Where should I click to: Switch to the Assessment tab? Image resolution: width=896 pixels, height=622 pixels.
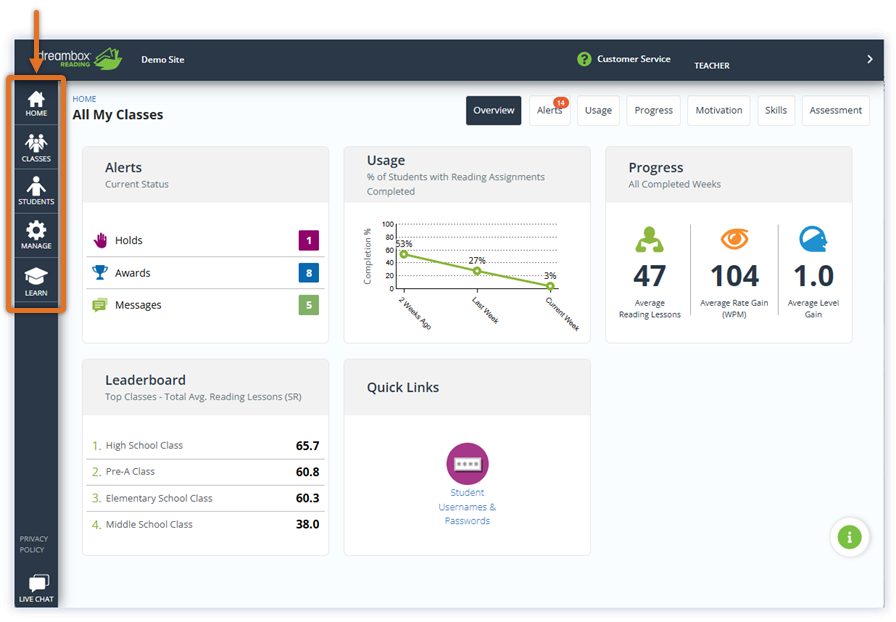point(835,110)
